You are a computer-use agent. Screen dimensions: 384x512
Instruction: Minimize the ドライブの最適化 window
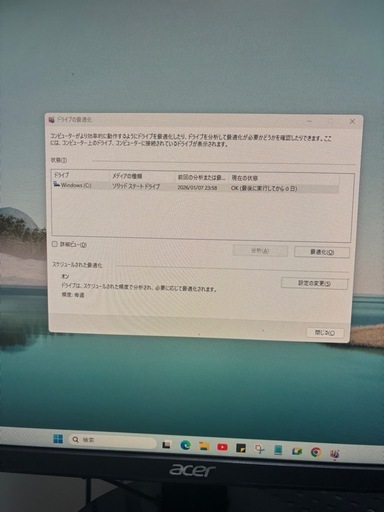click(x=310, y=121)
